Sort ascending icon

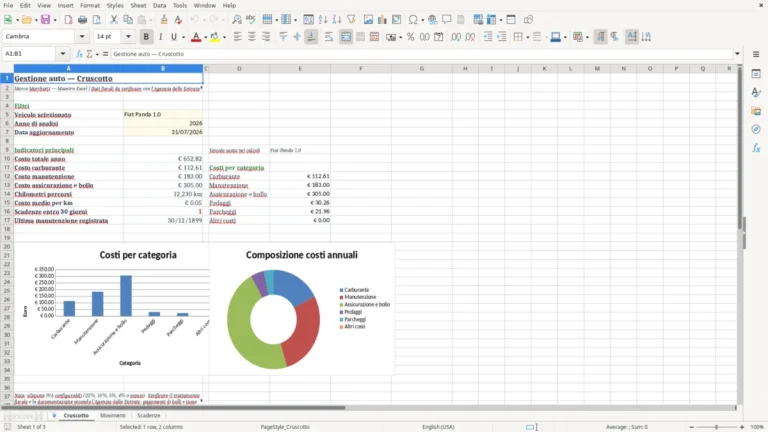click(x=323, y=20)
